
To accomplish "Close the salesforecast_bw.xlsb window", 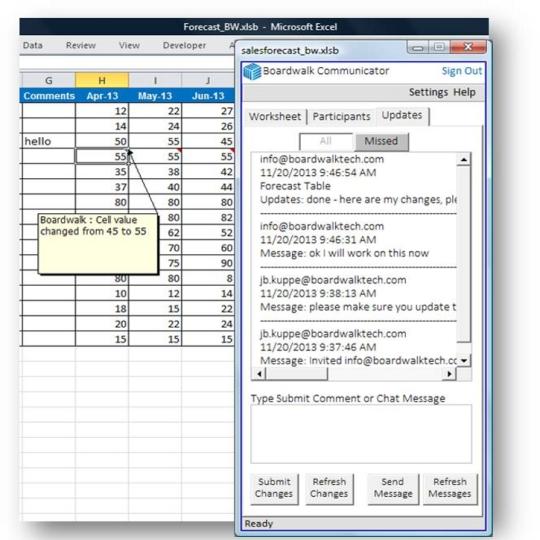I will tap(468, 47).
